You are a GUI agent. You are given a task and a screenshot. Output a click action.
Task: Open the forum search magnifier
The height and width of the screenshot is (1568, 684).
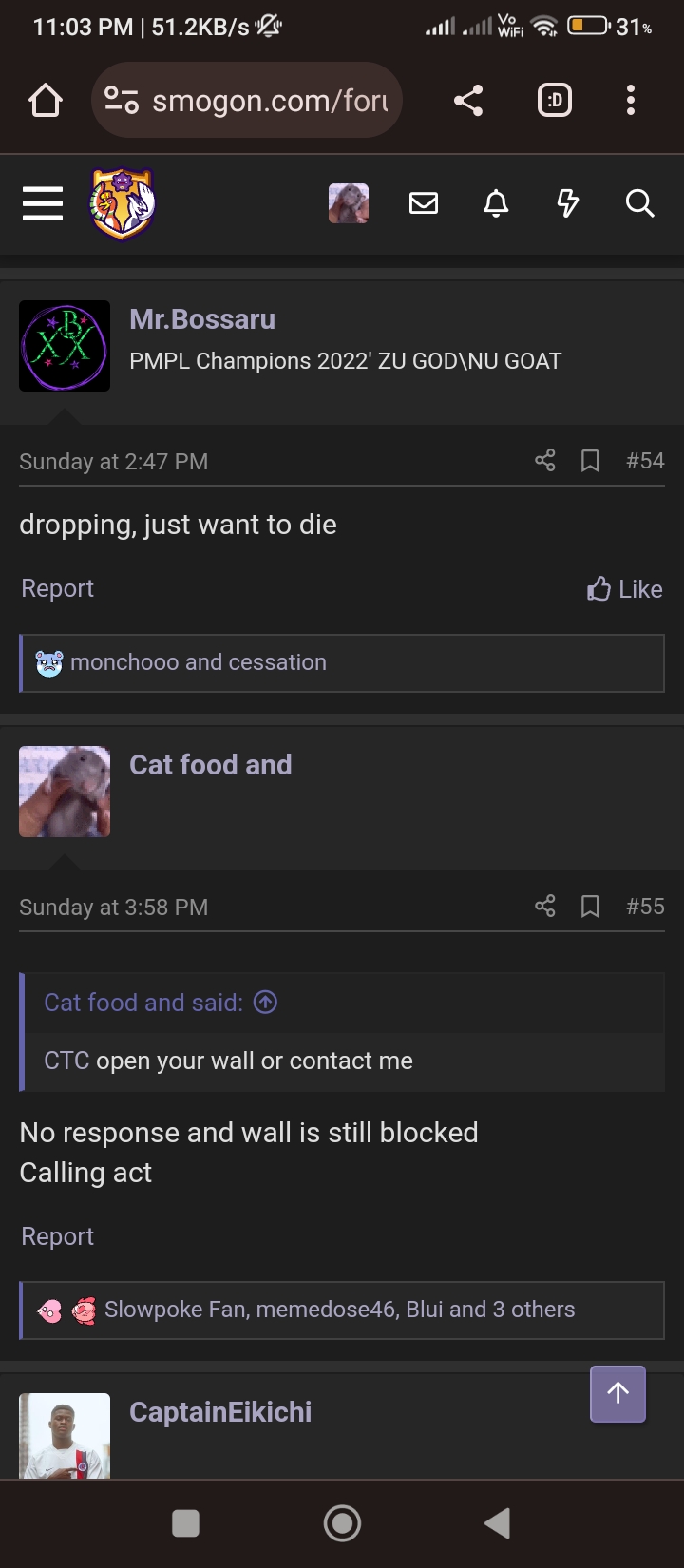click(640, 203)
